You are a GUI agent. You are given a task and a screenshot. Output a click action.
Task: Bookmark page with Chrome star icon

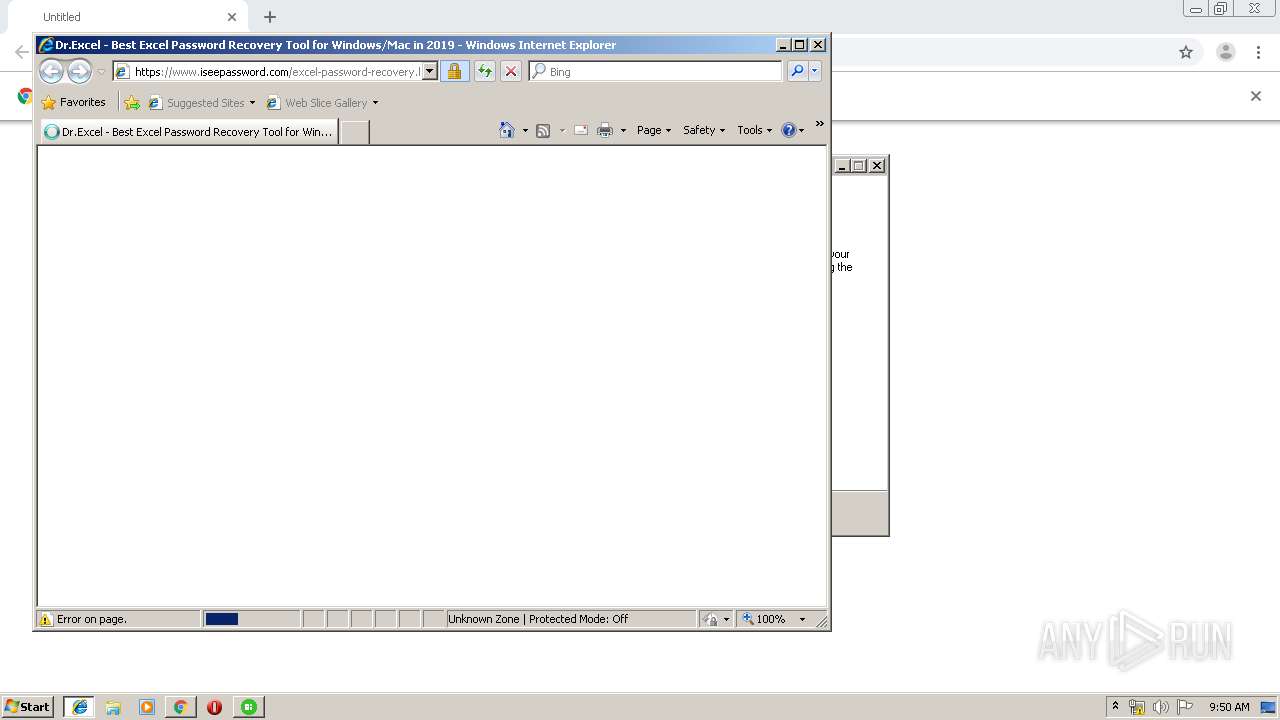click(x=1186, y=52)
